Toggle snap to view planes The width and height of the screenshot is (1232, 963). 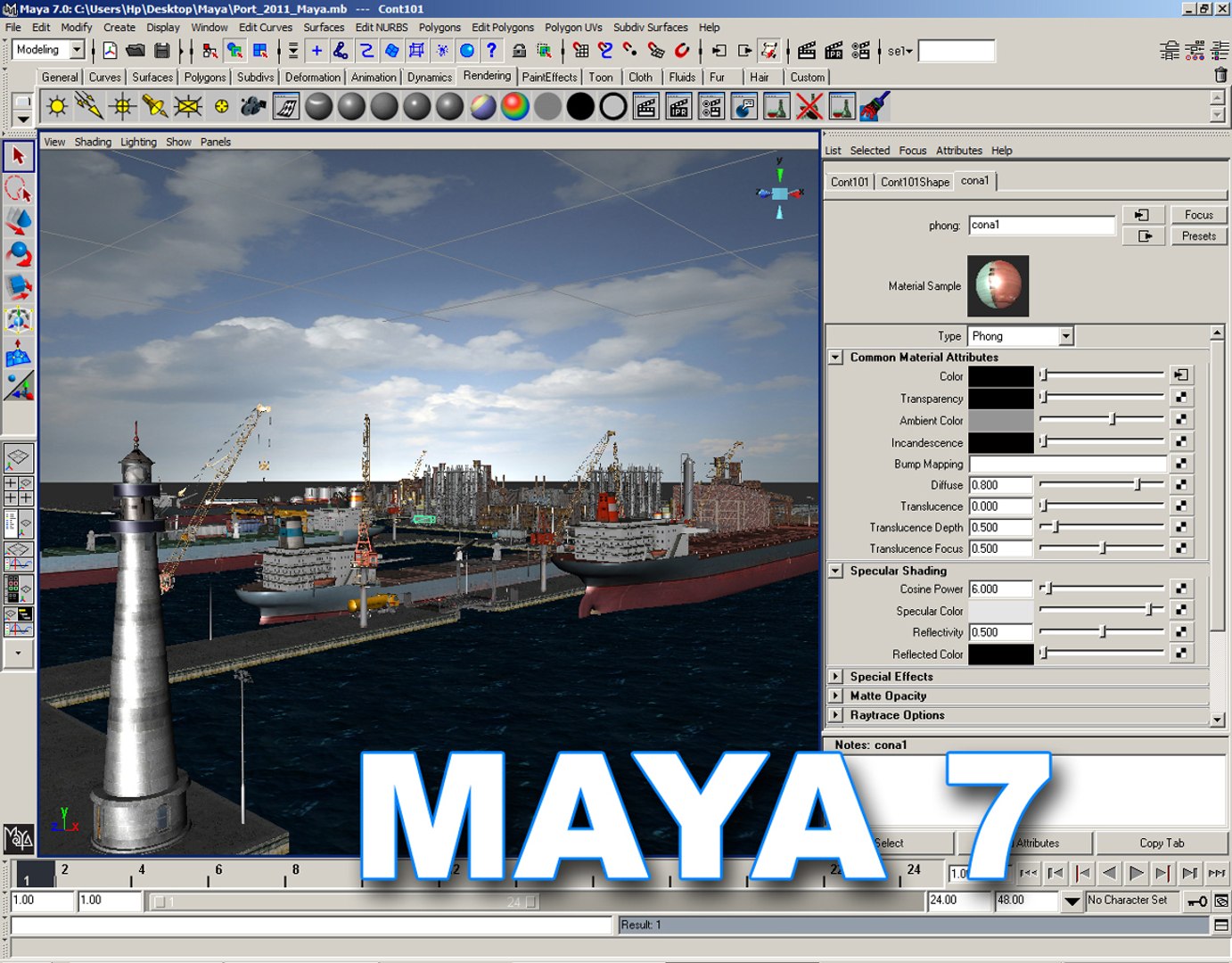click(x=656, y=51)
